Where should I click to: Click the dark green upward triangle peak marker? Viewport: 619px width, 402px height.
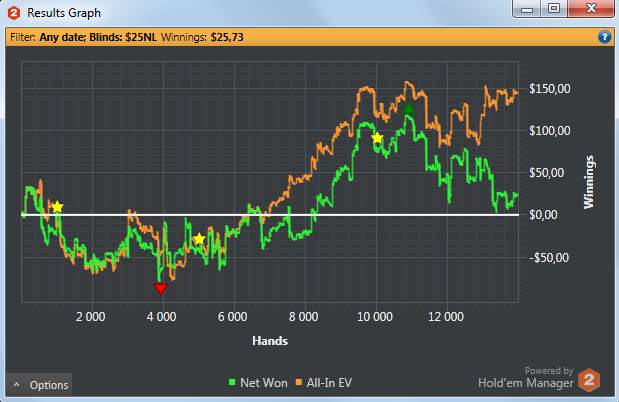point(409,108)
